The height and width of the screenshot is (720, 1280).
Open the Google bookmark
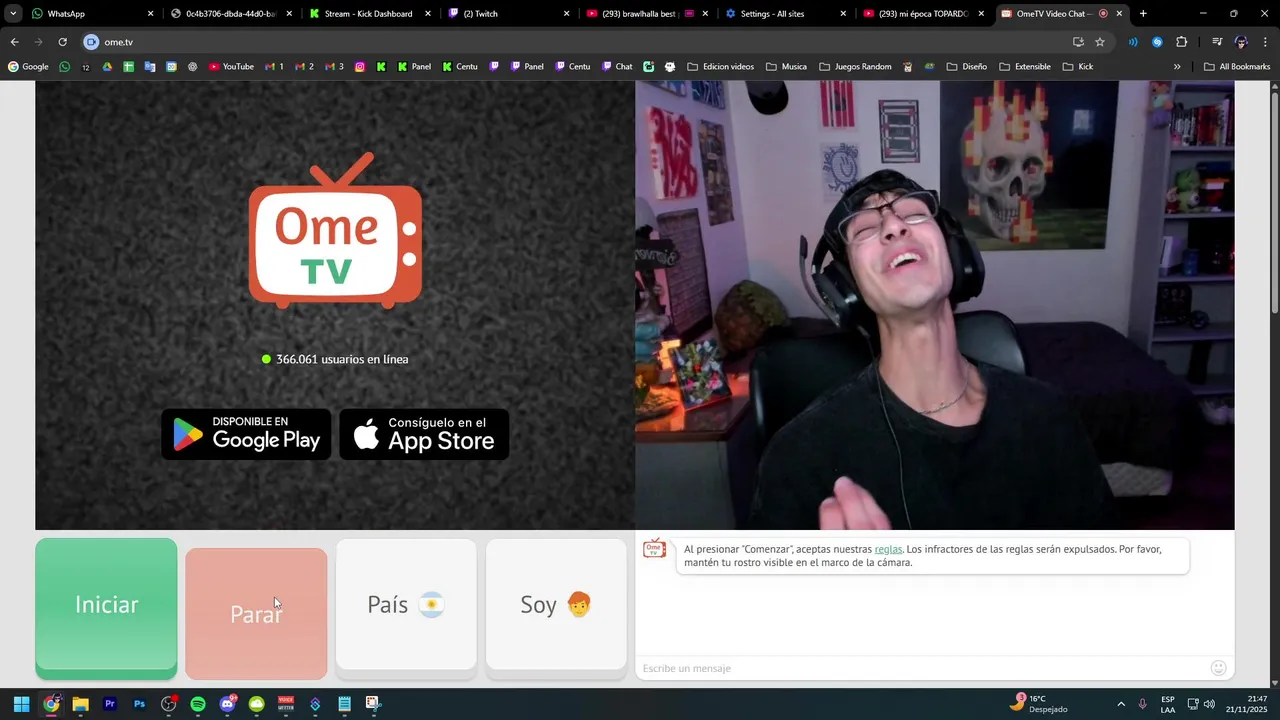[28, 67]
